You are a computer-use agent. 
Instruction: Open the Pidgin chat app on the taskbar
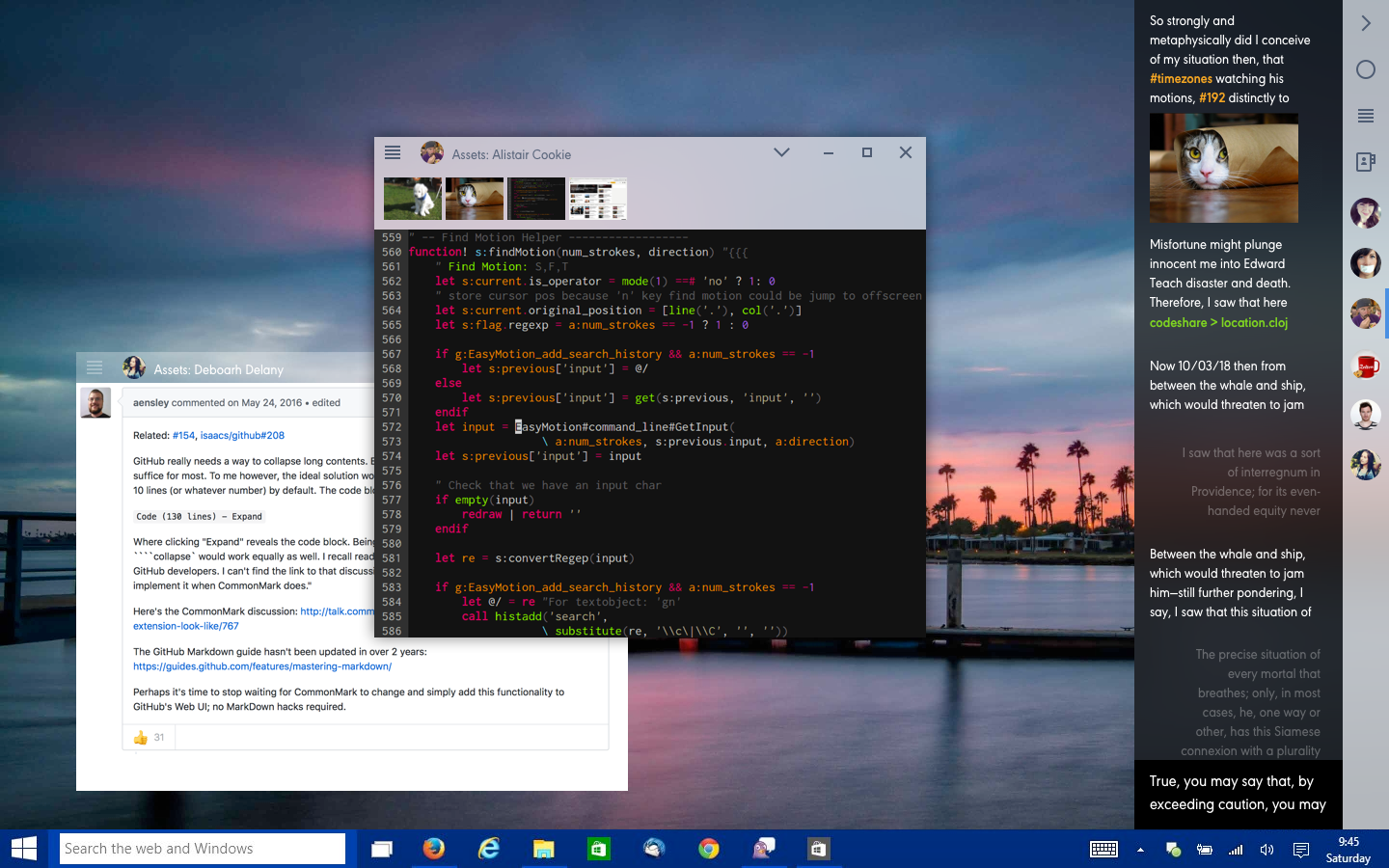(764, 849)
